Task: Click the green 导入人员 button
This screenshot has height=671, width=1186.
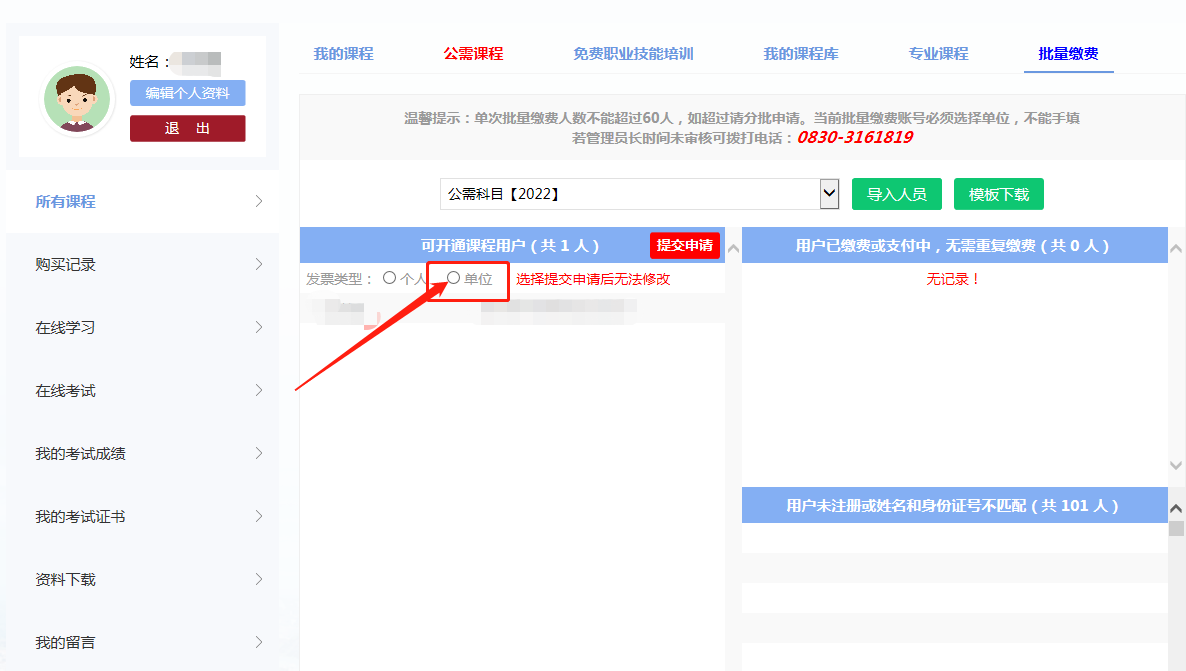Action: pyautogui.click(x=896, y=194)
